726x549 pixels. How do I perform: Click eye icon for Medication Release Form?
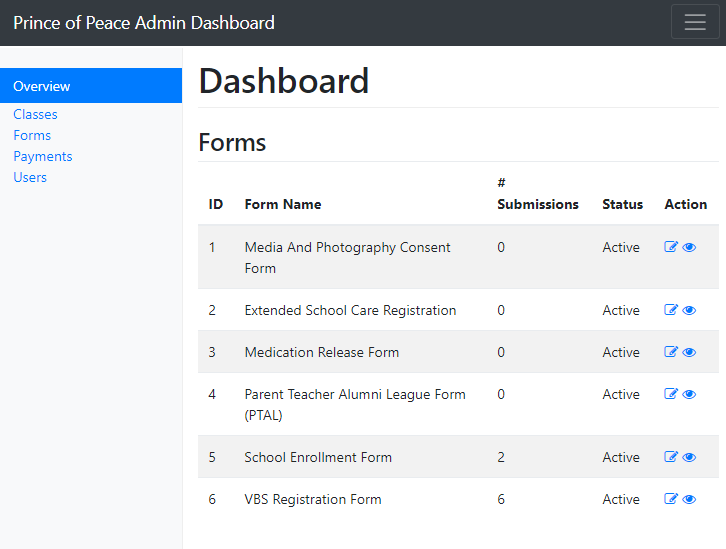coord(689,352)
